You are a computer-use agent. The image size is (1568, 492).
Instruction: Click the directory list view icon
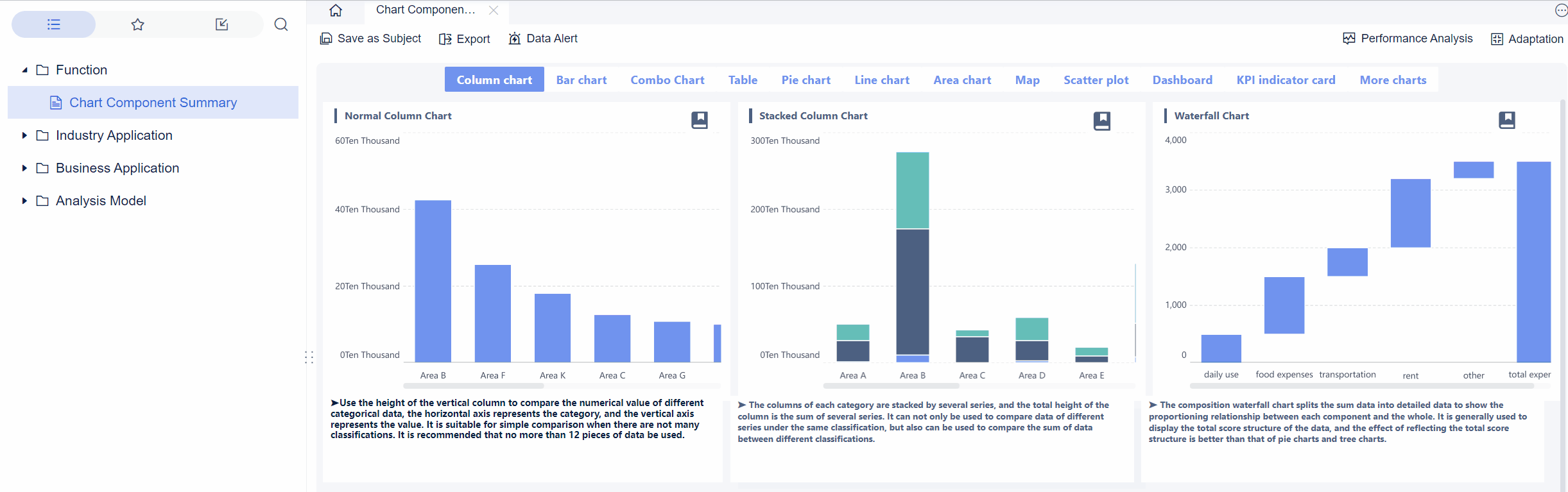click(x=54, y=24)
